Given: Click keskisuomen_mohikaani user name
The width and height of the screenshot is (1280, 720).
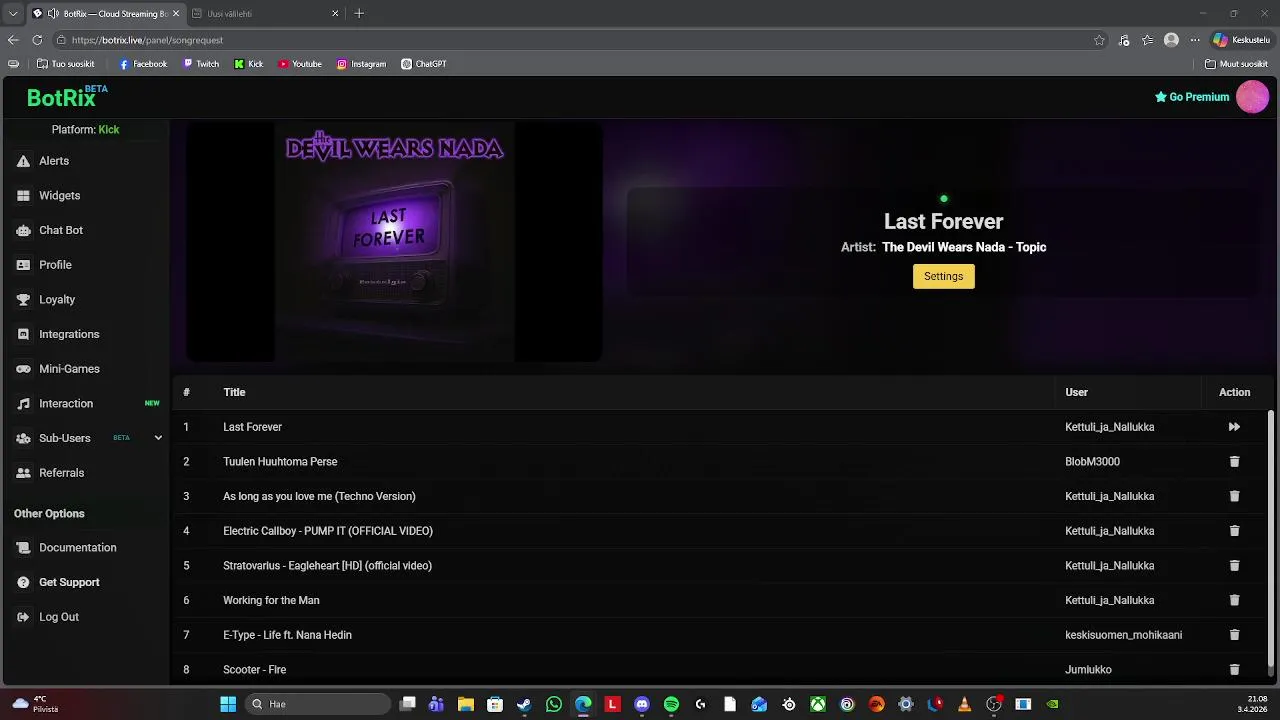Looking at the screenshot, I should tap(1123, 635).
